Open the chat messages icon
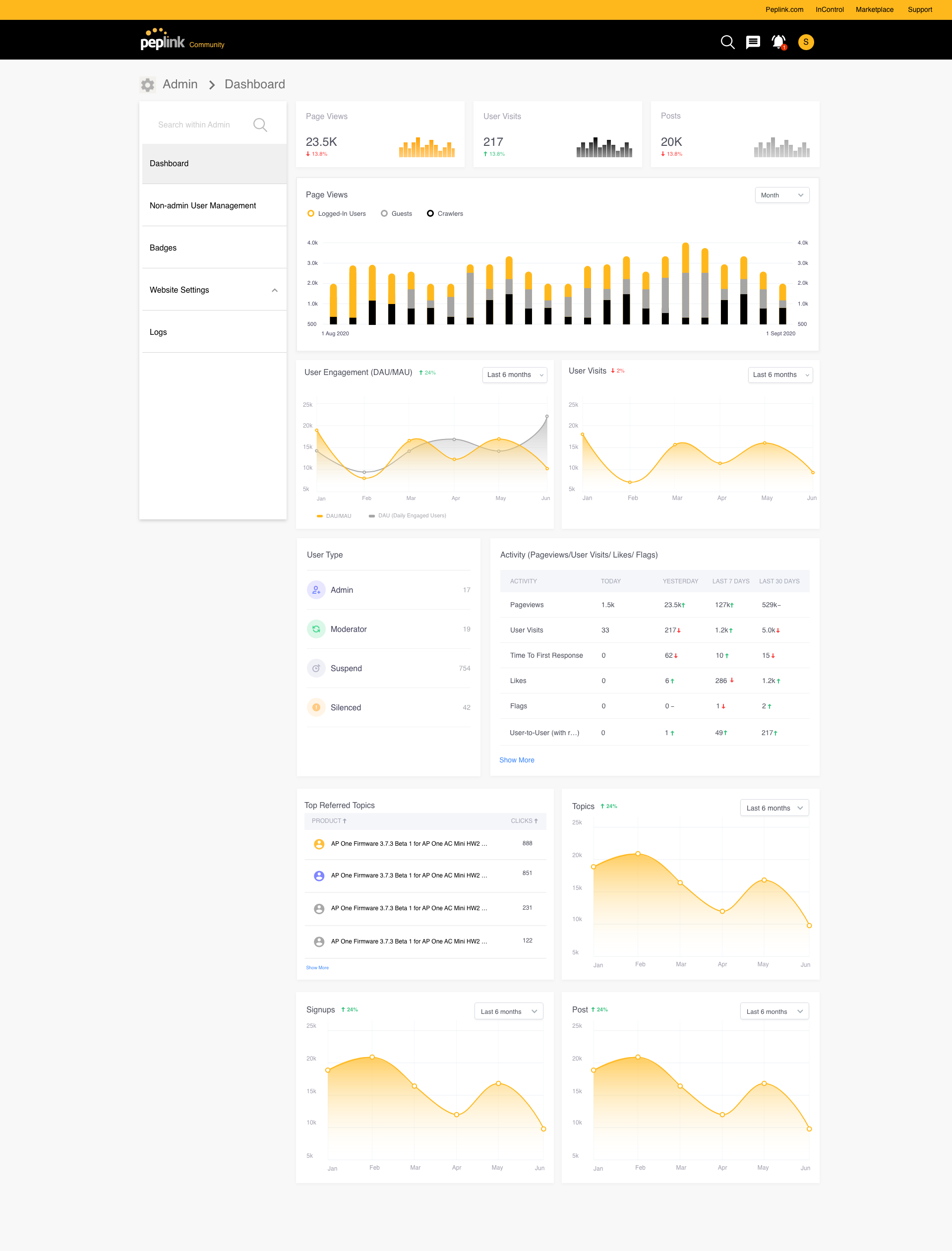Viewport: 952px width, 1251px height. [x=753, y=42]
